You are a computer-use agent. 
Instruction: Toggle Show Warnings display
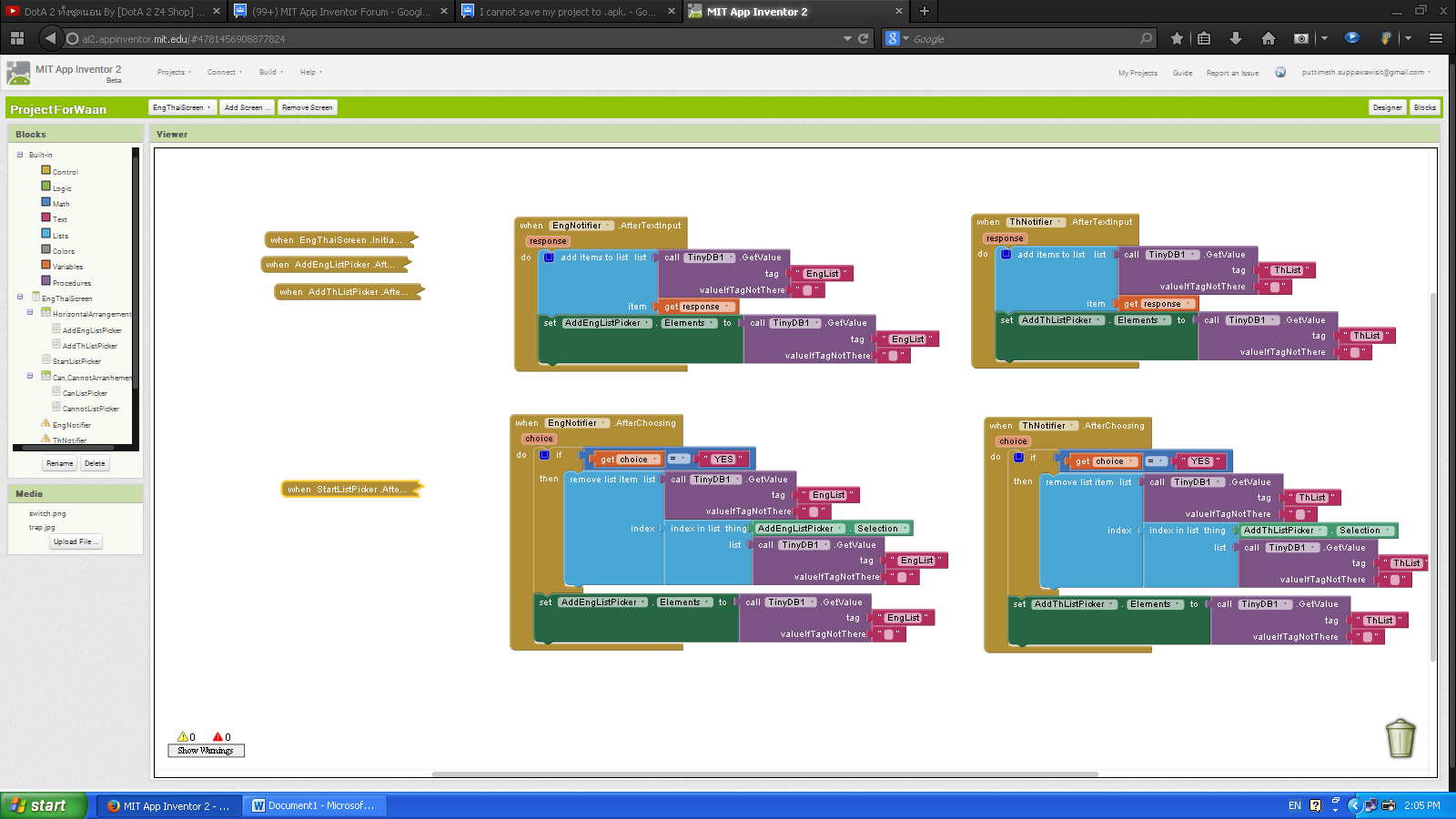[206, 750]
